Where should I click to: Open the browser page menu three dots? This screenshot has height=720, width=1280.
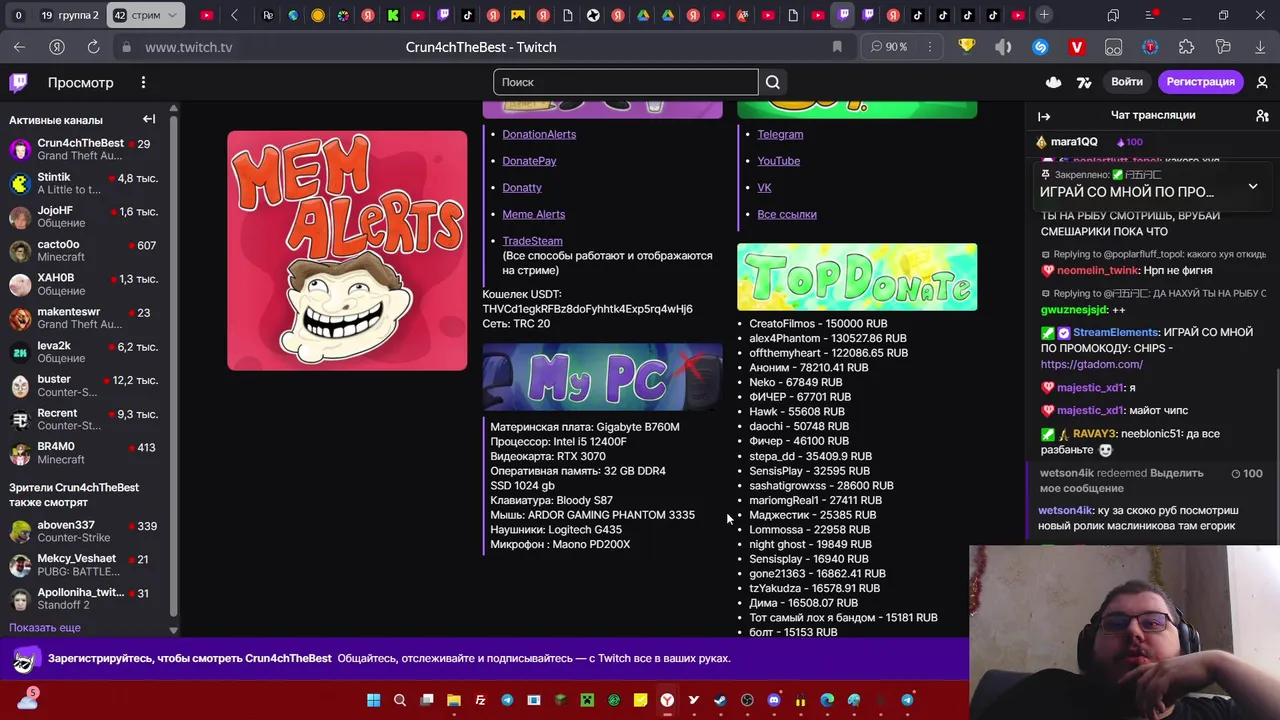930,47
